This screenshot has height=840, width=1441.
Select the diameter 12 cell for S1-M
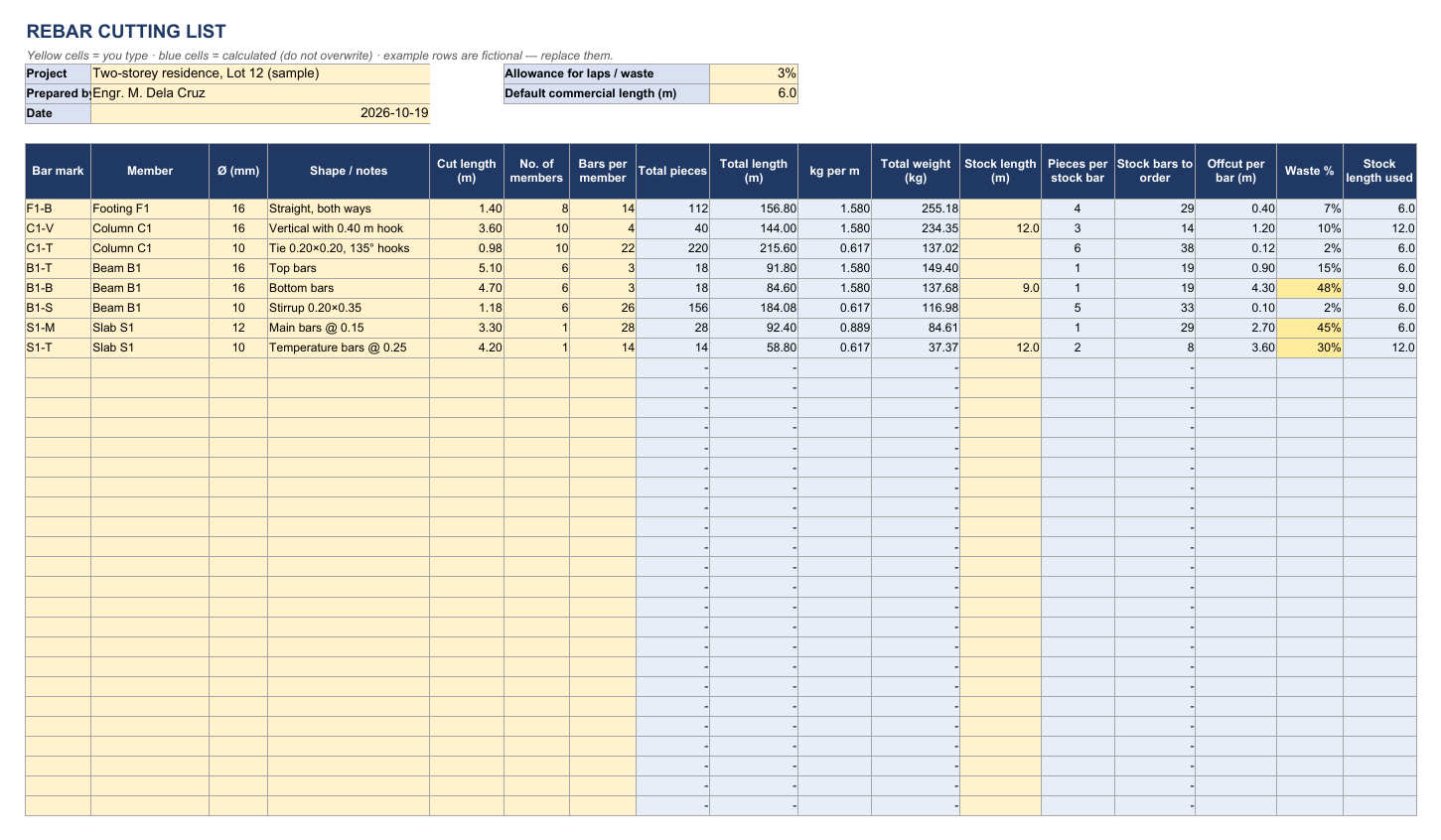[x=238, y=328]
